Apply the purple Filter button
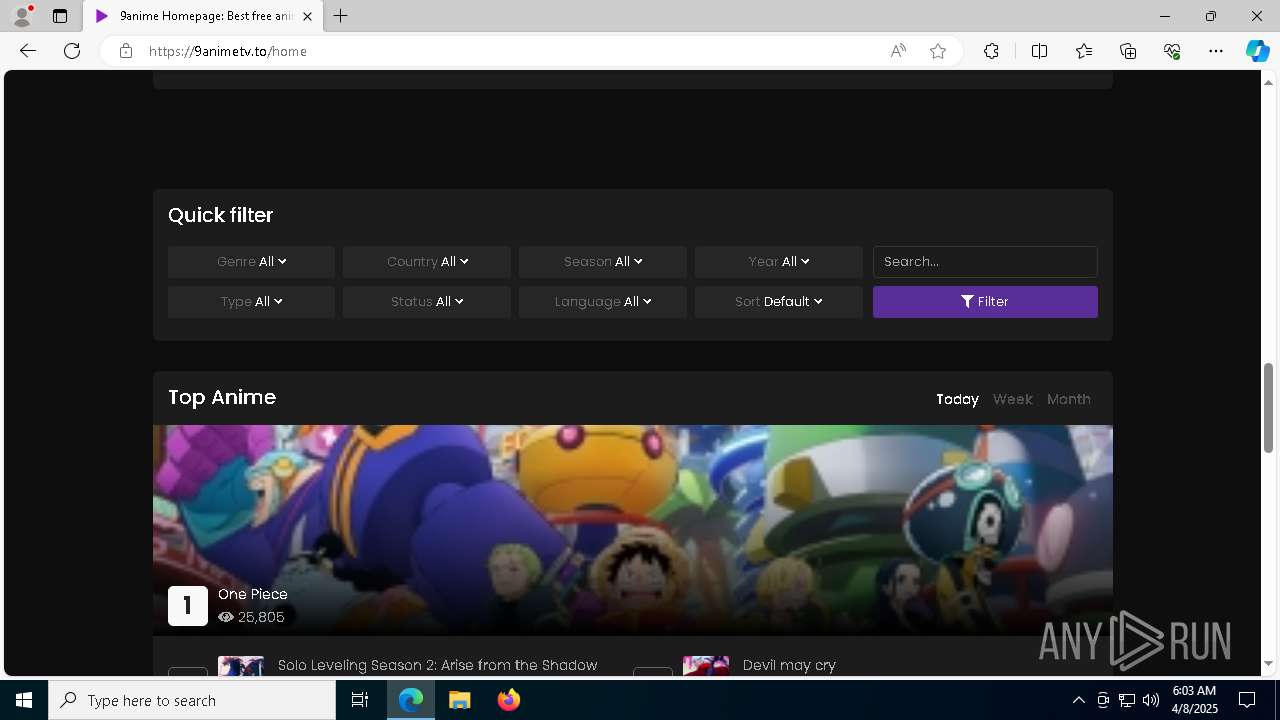Image resolution: width=1280 pixels, height=720 pixels. click(985, 302)
